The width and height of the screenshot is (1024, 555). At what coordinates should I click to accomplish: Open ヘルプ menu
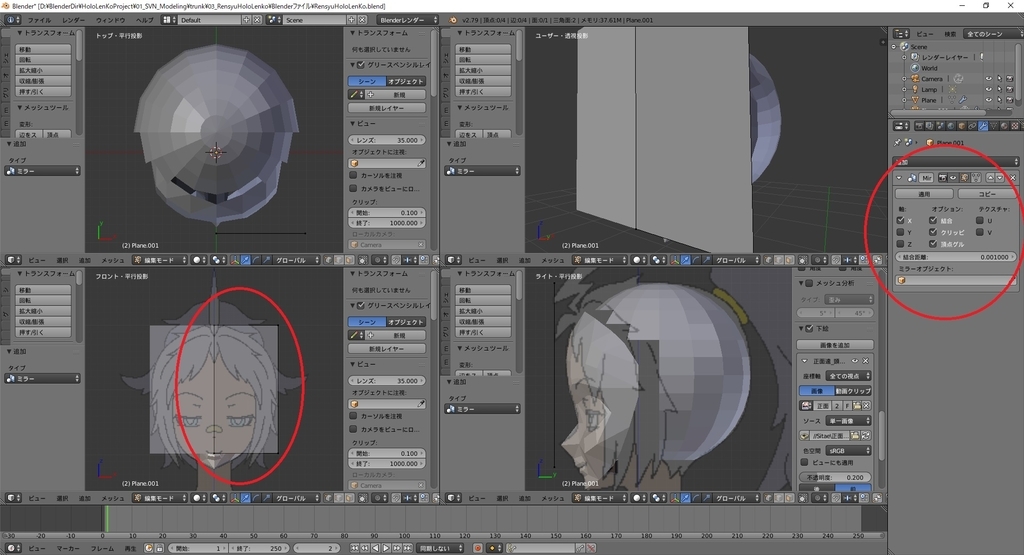point(144,20)
